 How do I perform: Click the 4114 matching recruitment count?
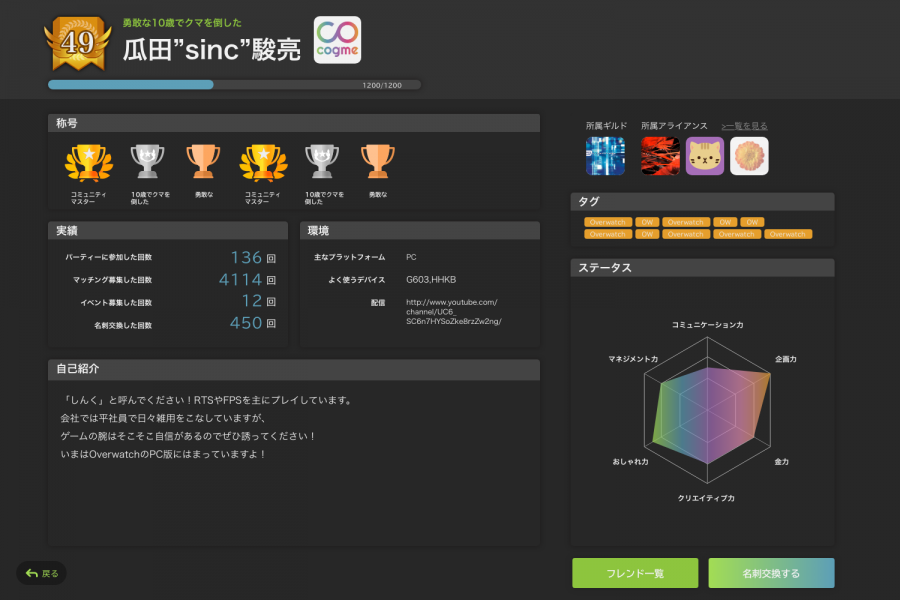(x=240, y=280)
